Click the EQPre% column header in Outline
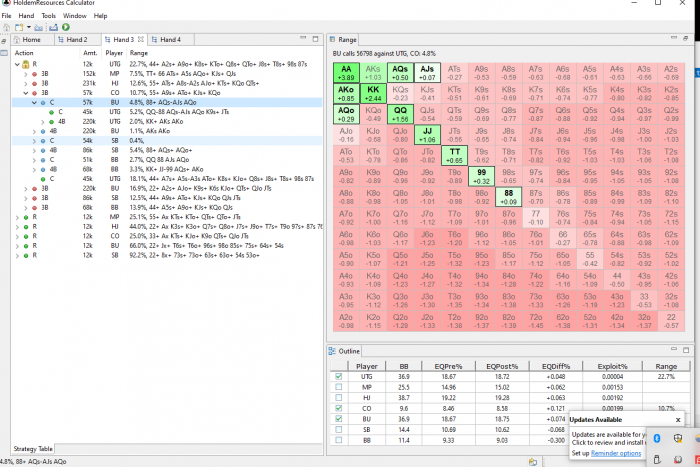The width and height of the screenshot is (700, 467). (x=448, y=366)
